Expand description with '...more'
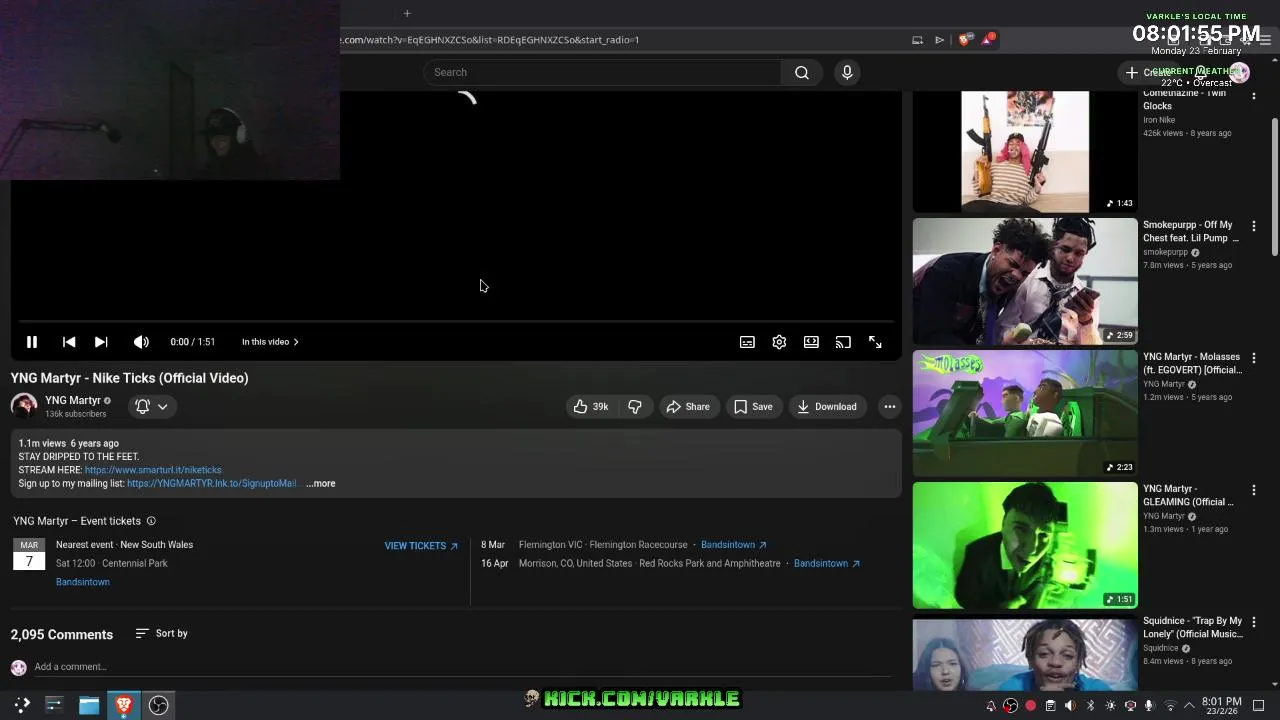The height and width of the screenshot is (720, 1280). [x=321, y=484]
